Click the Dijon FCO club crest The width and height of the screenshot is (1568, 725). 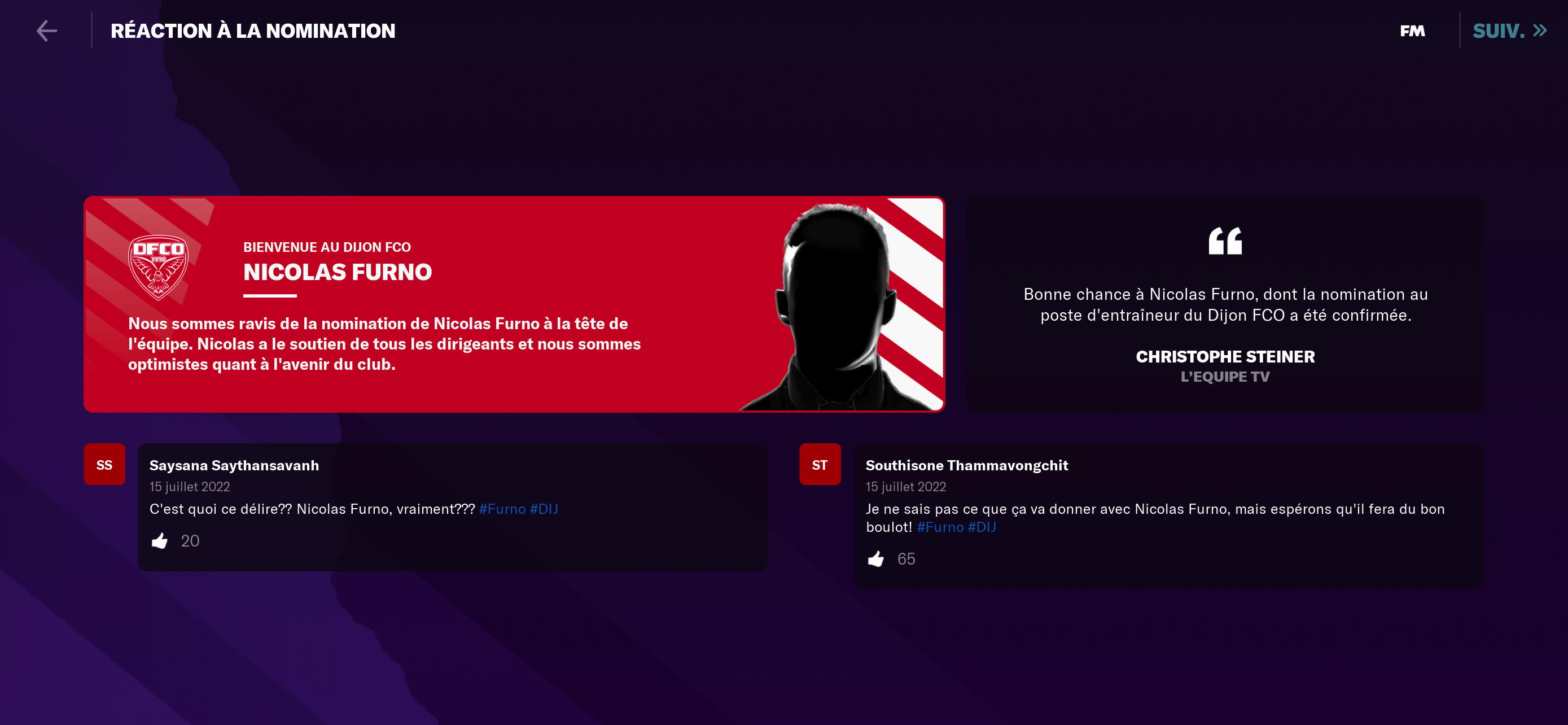pos(158,268)
